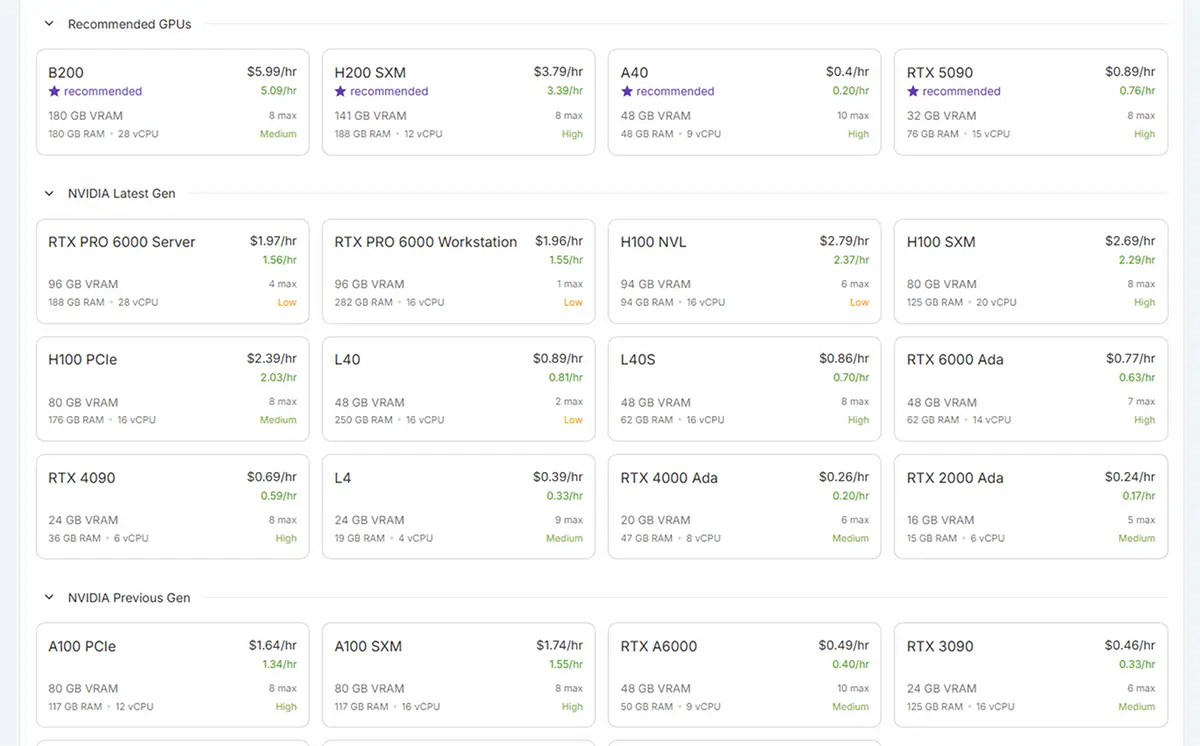
Task: Collapse the Recommended GPUs section chevron
Action: (48, 24)
